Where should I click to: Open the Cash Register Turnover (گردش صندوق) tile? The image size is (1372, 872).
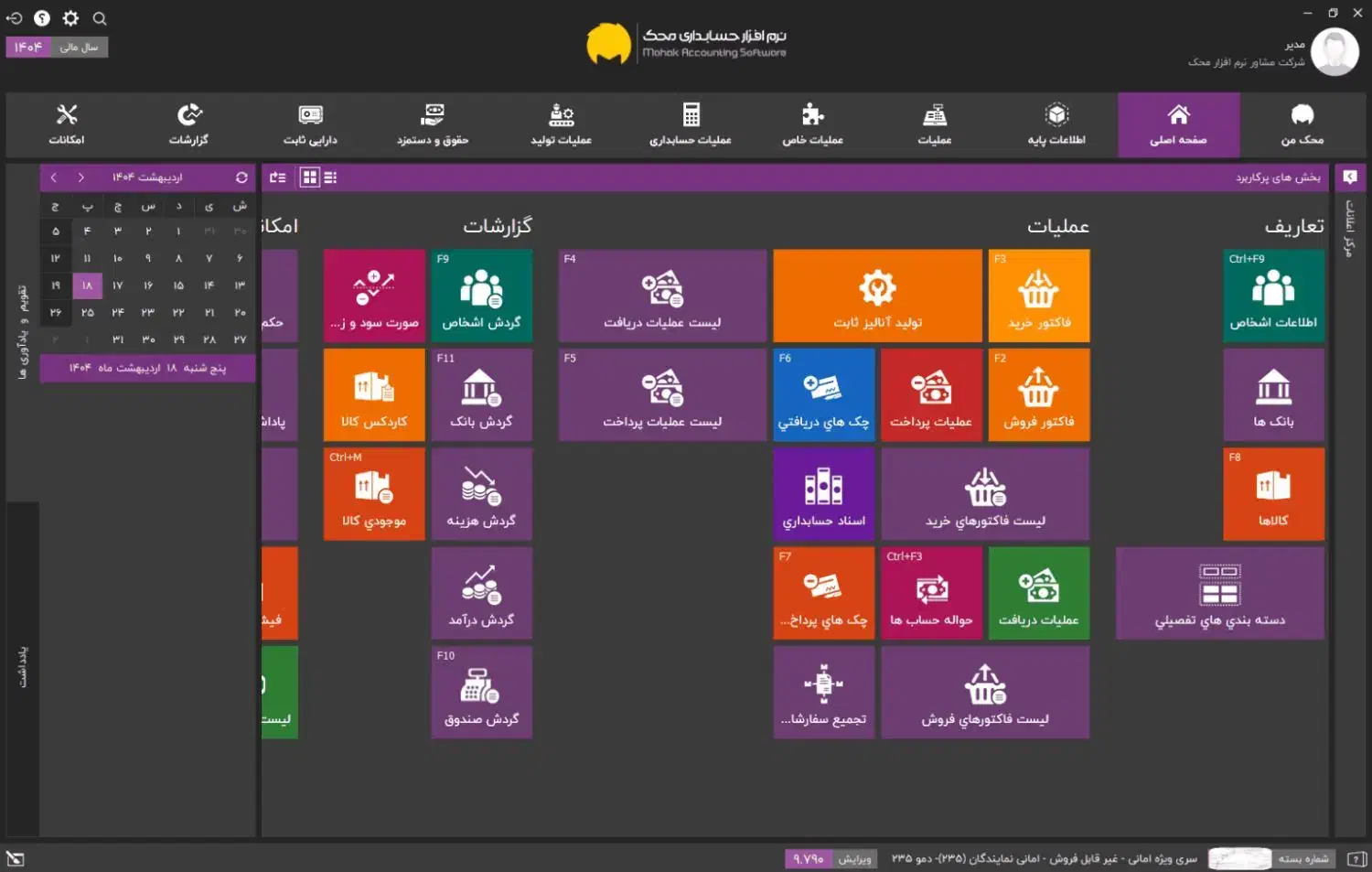click(x=481, y=692)
